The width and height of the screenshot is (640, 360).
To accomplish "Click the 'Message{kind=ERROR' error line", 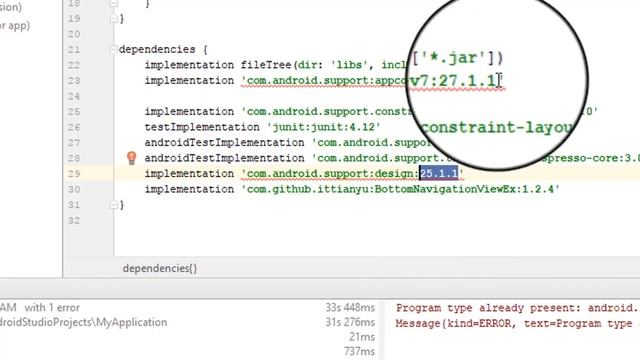I will click(518, 323).
